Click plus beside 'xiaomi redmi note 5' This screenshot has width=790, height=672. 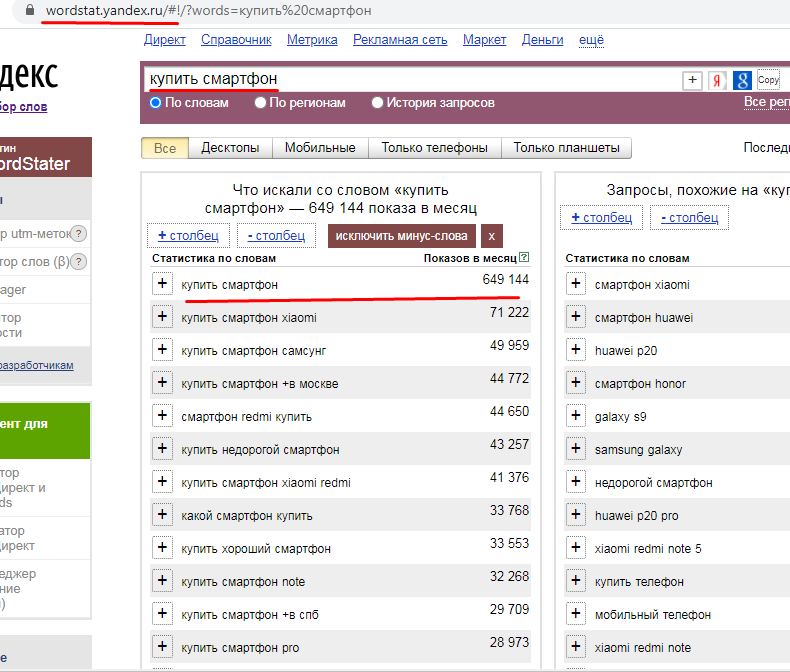pyautogui.click(x=576, y=548)
